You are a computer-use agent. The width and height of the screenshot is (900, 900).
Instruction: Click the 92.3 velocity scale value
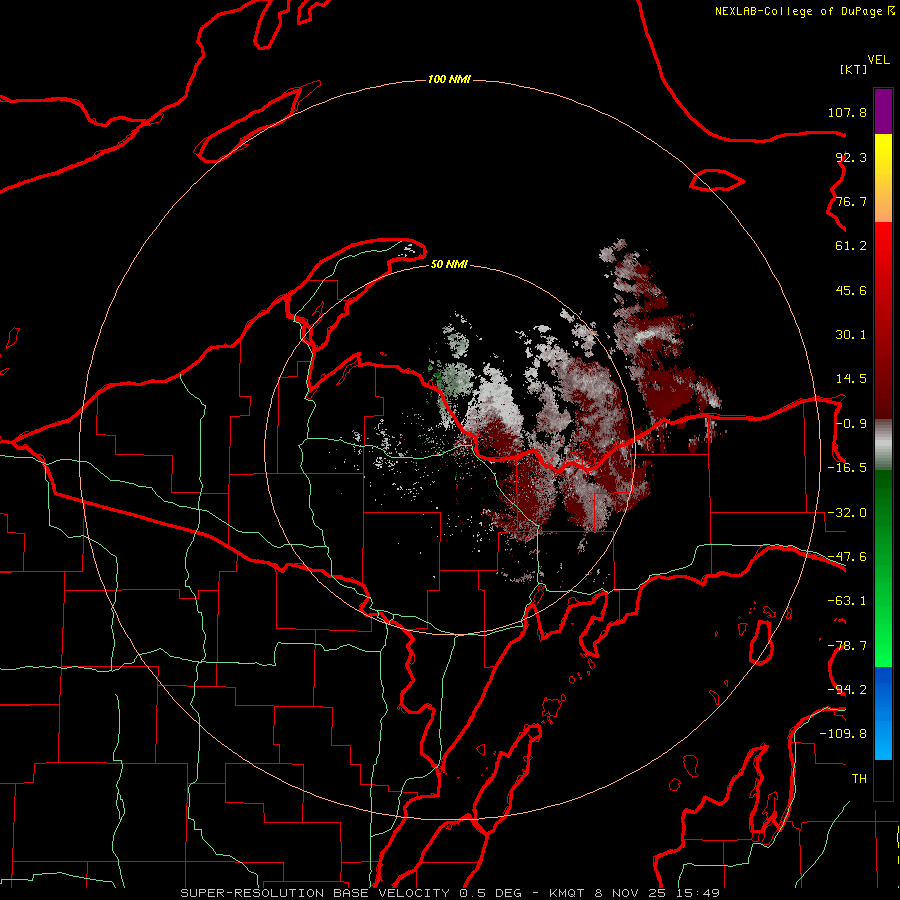coord(851,157)
